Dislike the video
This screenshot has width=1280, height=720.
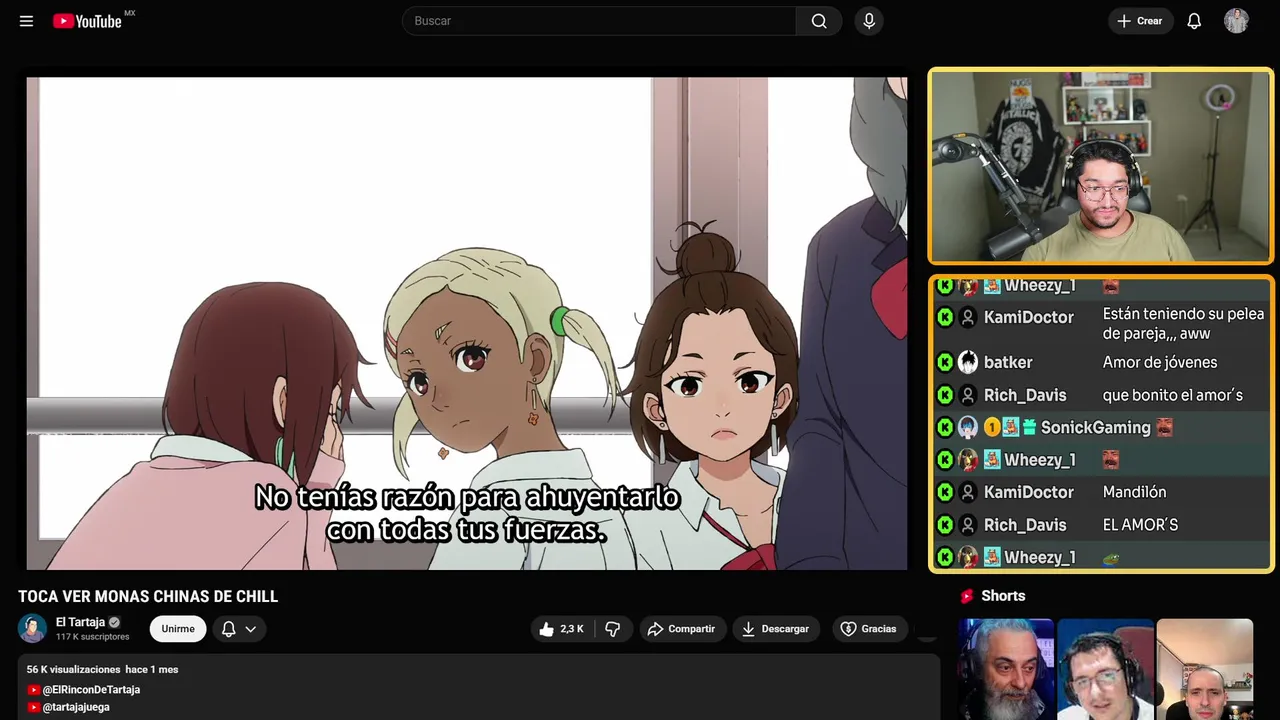click(613, 629)
